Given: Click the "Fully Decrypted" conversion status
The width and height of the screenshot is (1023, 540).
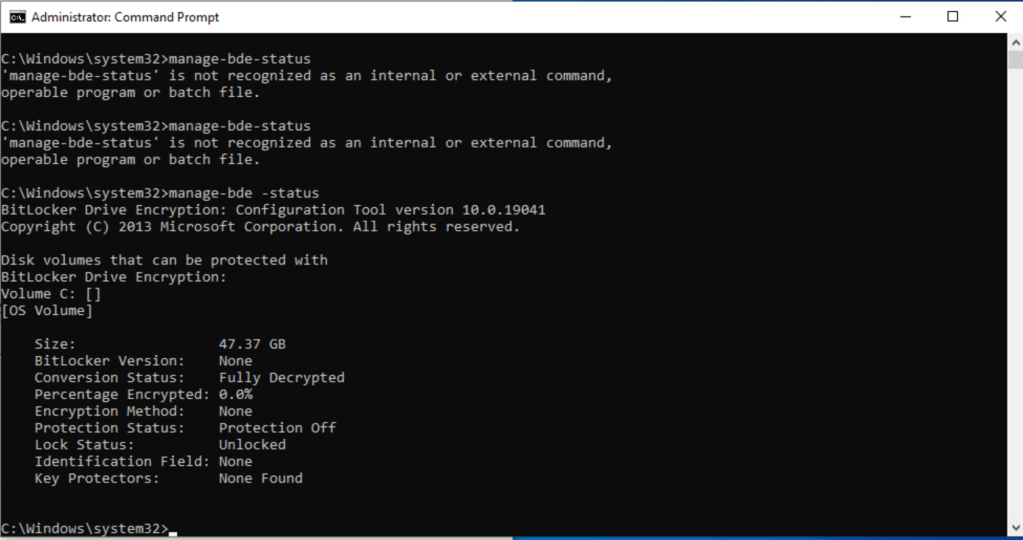Looking at the screenshot, I should [281, 378].
